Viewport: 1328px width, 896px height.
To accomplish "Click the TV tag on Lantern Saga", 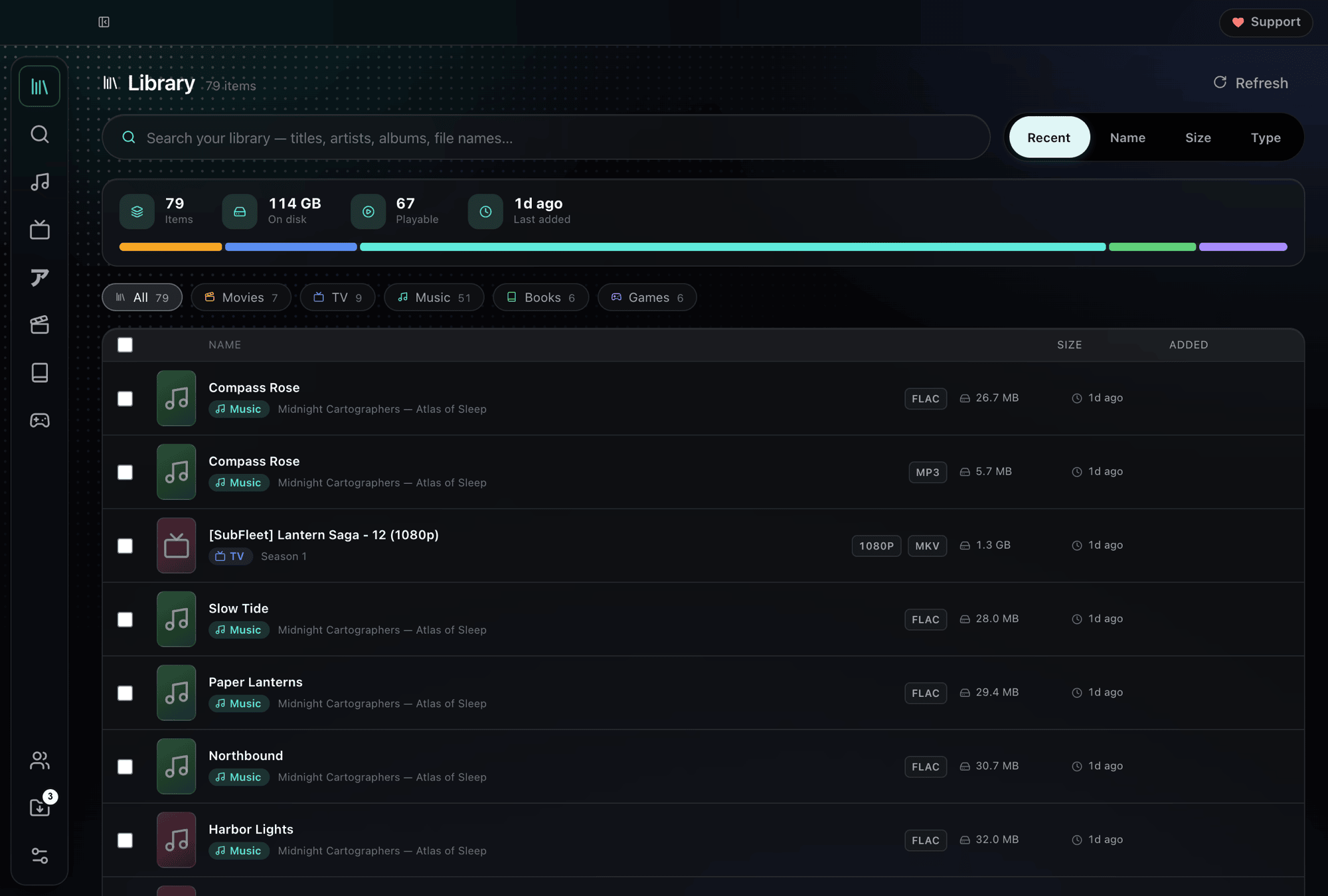I will point(230,556).
